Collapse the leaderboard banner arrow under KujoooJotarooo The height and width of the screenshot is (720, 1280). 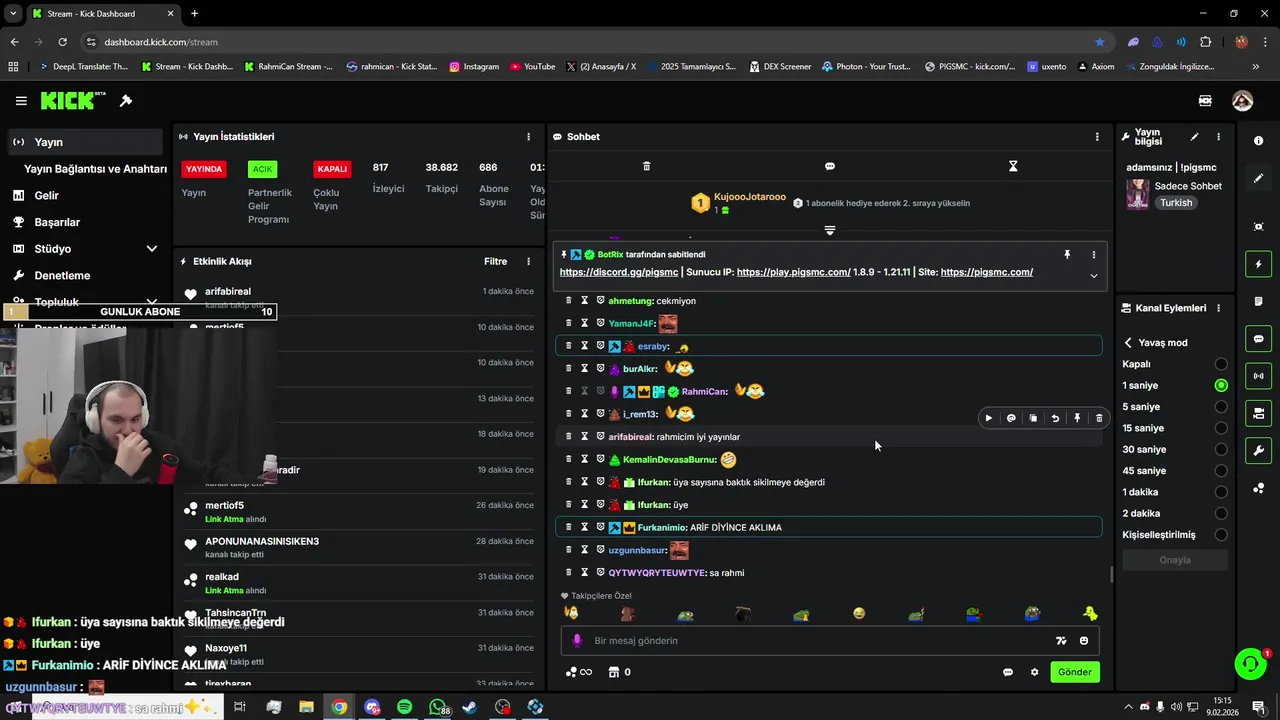click(829, 231)
